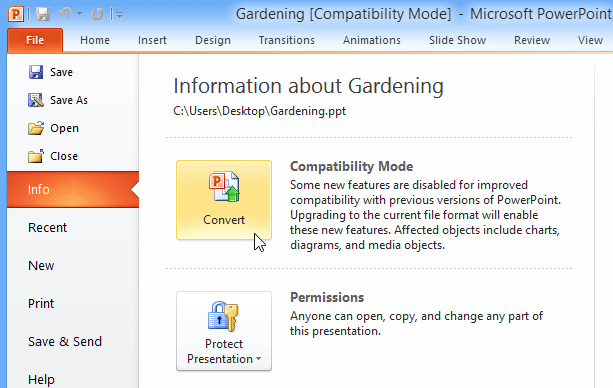
Task: Go to the Transitions tab
Action: click(287, 40)
